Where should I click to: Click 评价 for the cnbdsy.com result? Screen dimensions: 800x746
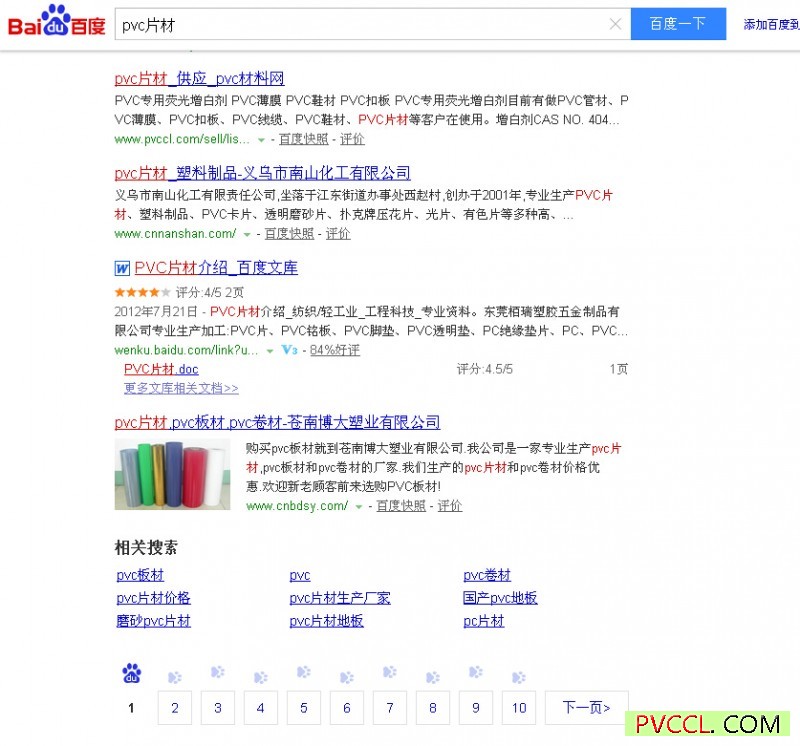(x=449, y=506)
